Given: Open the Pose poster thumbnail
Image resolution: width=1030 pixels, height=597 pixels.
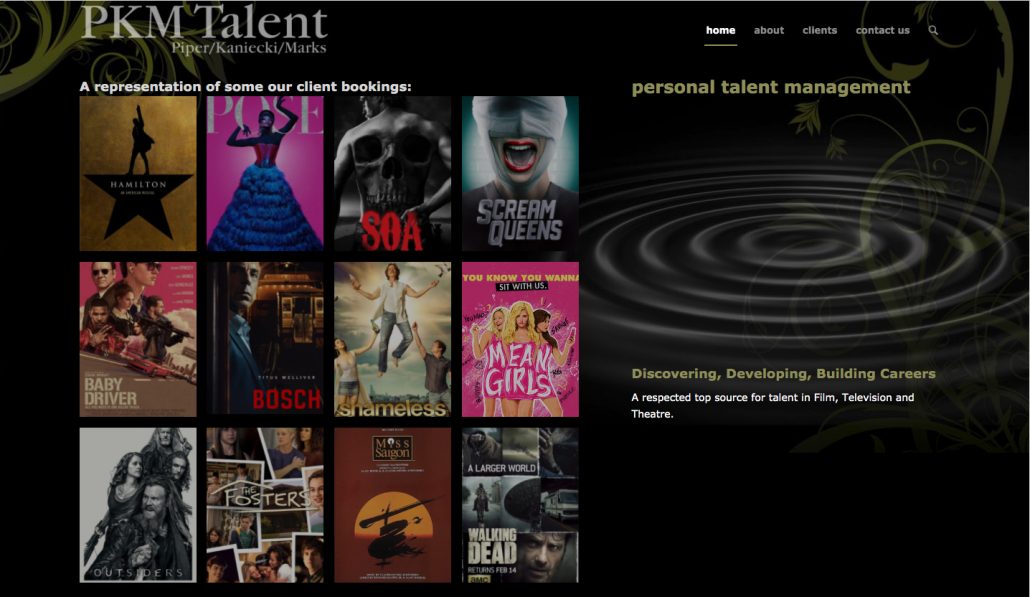Looking at the screenshot, I should click(x=265, y=173).
